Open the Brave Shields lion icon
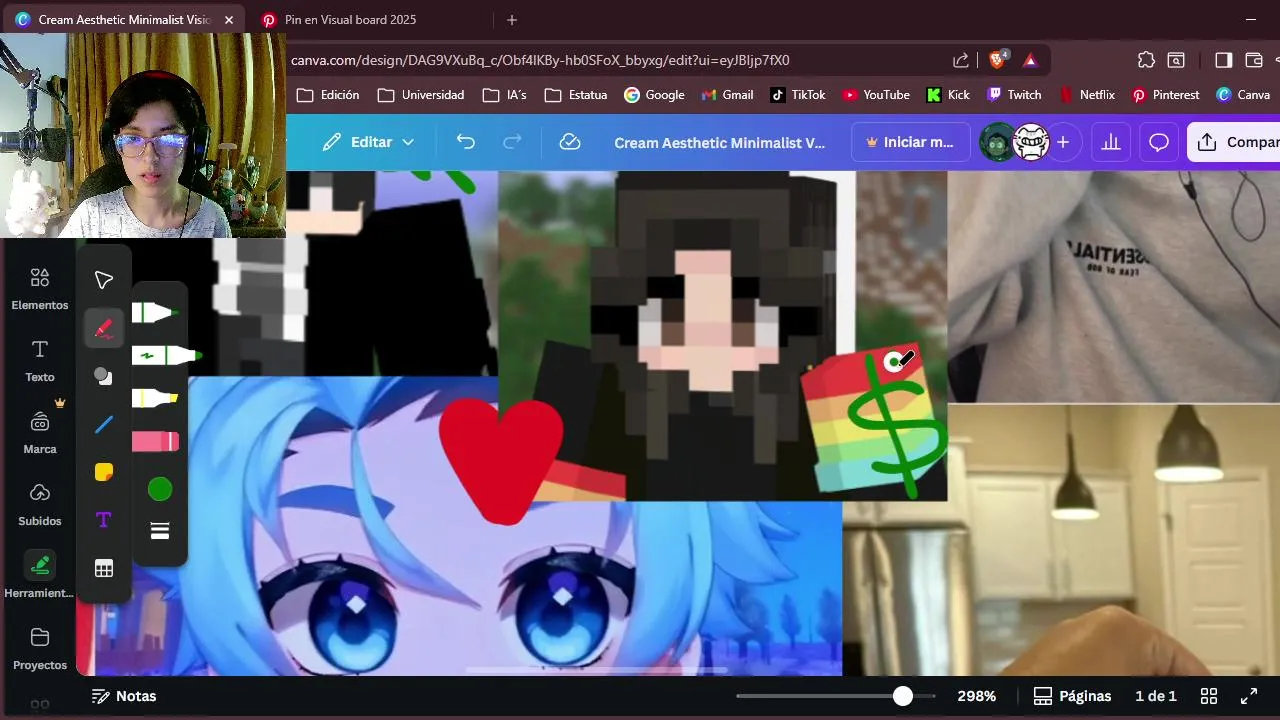 998,60
